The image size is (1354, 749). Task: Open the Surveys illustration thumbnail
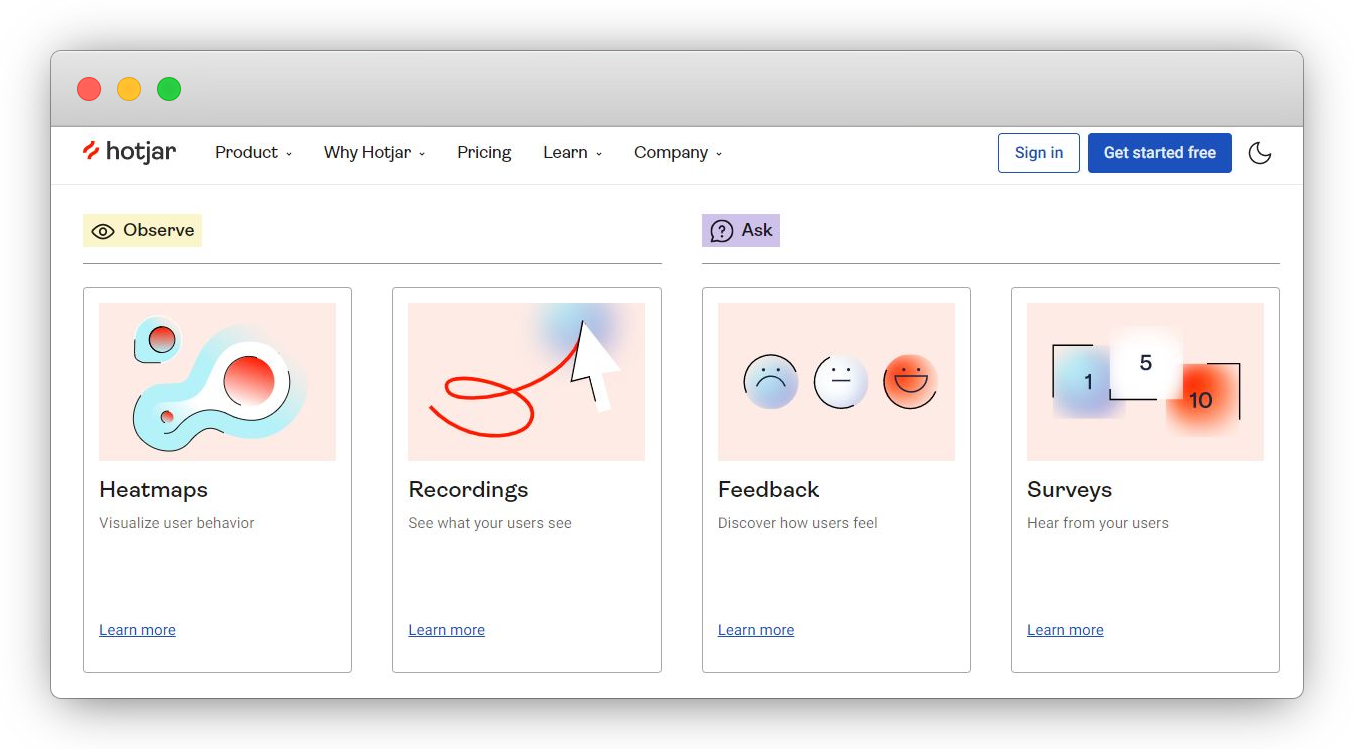(1145, 382)
